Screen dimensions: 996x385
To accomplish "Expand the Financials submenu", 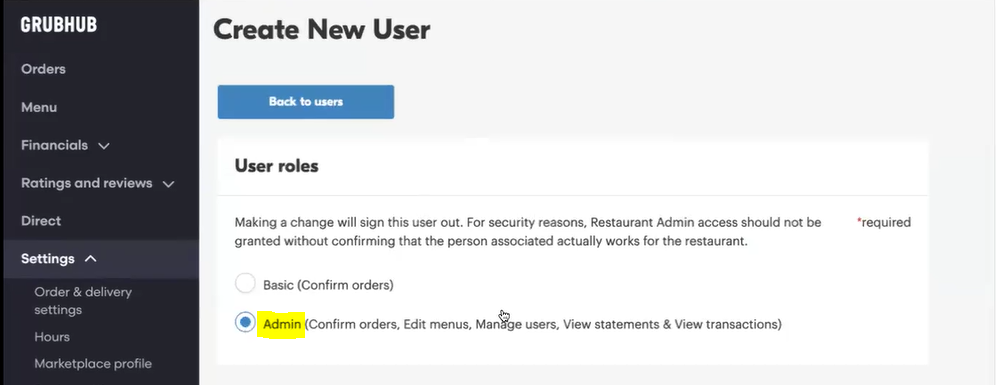I will coord(65,145).
